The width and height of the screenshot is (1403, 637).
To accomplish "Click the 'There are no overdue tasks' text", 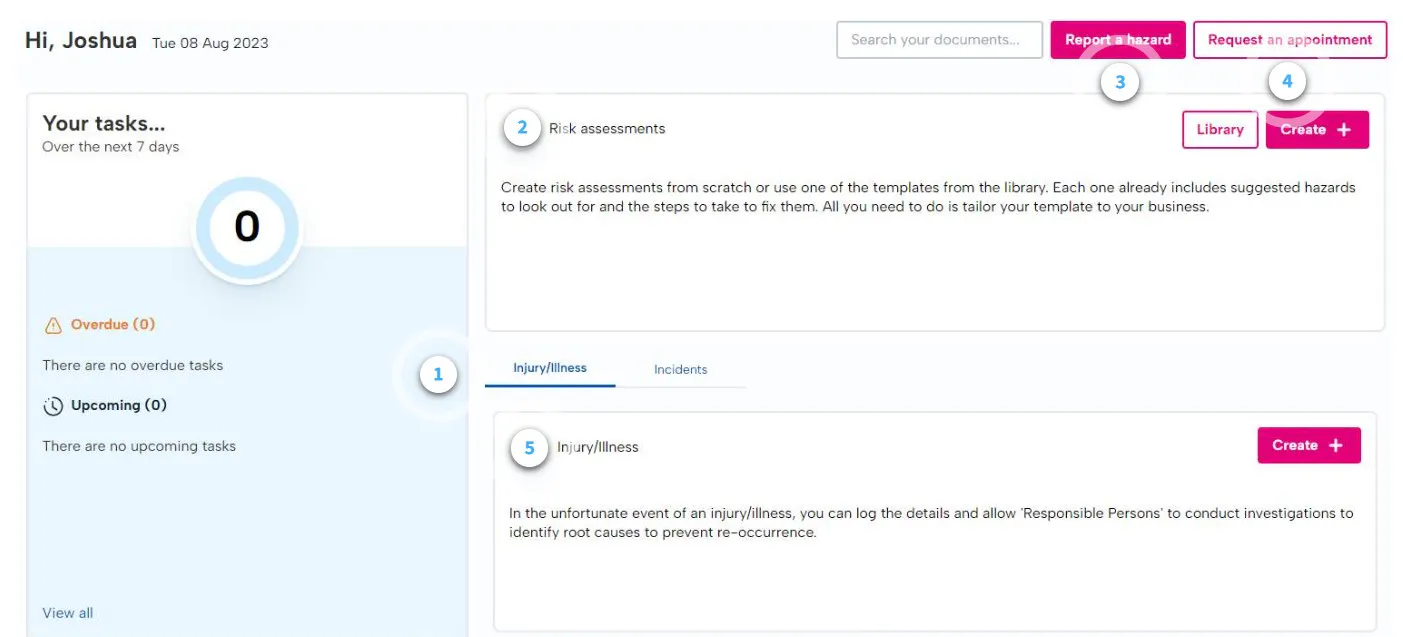I will (x=133, y=365).
